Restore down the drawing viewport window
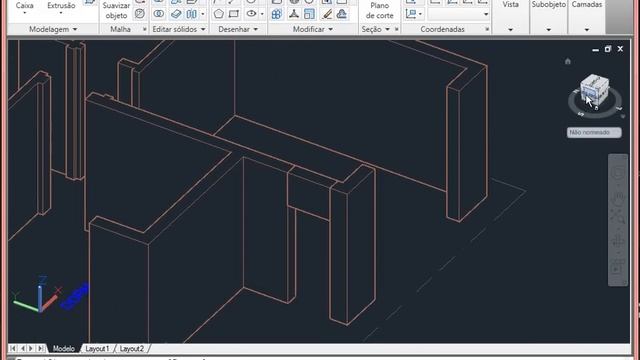This screenshot has width=640, height=360. [608, 49]
